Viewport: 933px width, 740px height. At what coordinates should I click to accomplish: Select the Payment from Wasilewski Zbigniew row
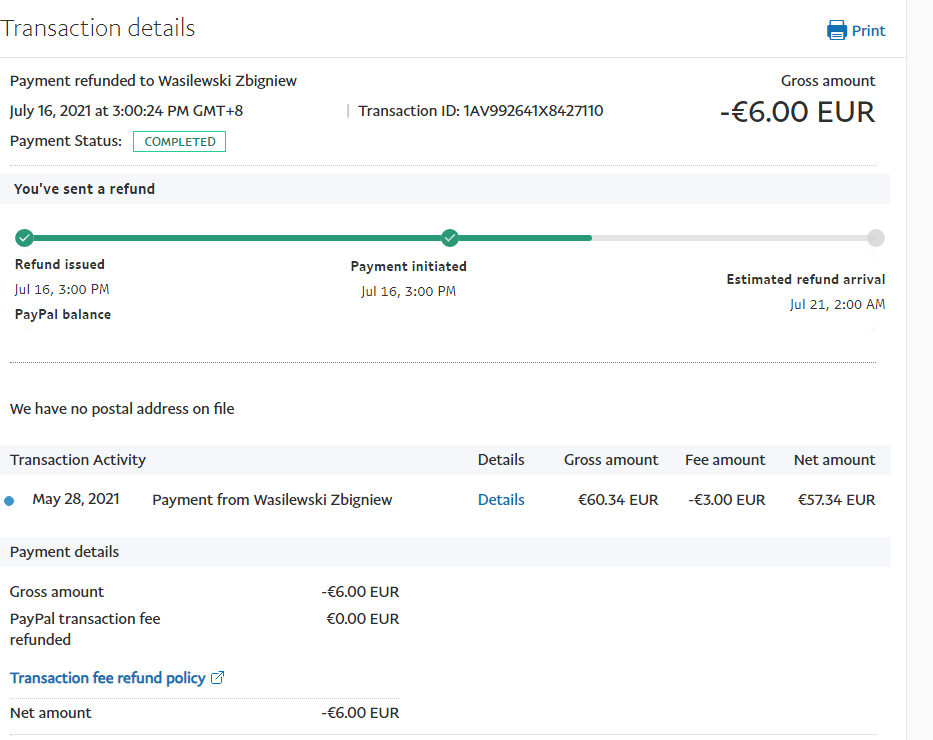[272, 500]
